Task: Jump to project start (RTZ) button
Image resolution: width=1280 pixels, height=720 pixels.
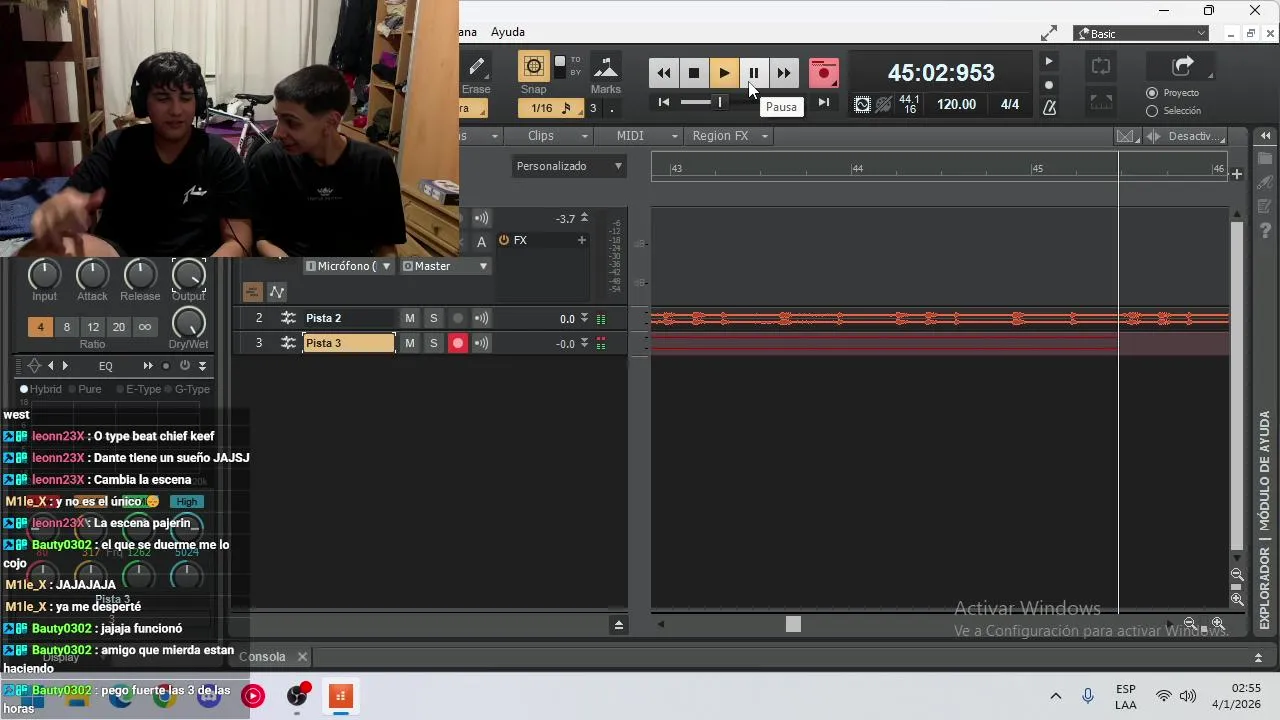Action: point(664,102)
